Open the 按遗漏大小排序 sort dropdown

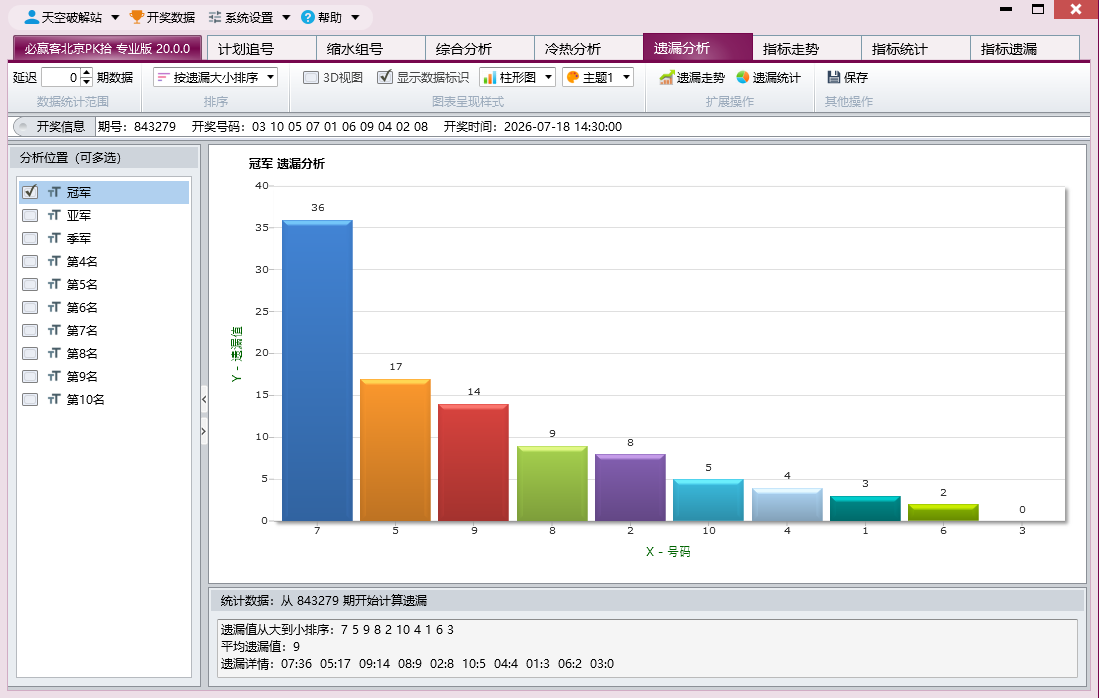(x=216, y=77)
